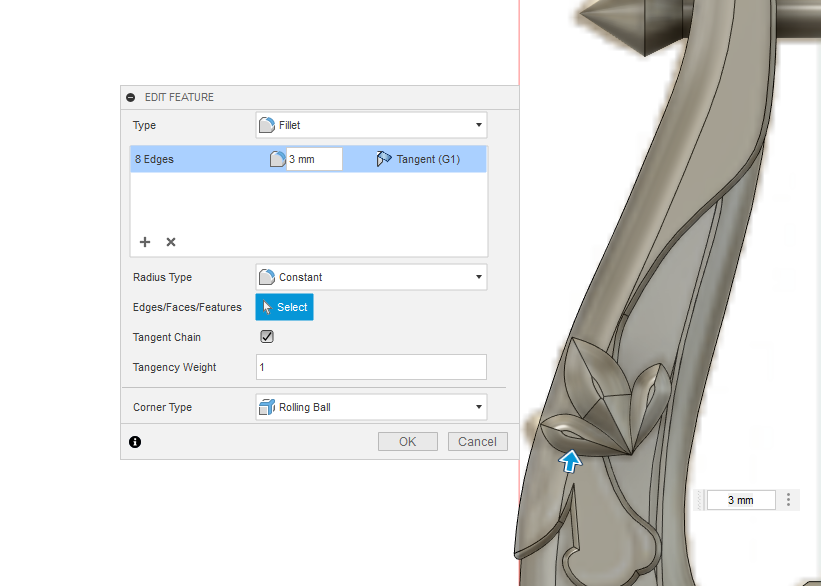Click the Constant radius type icon
821x586 pixels.
266,276
